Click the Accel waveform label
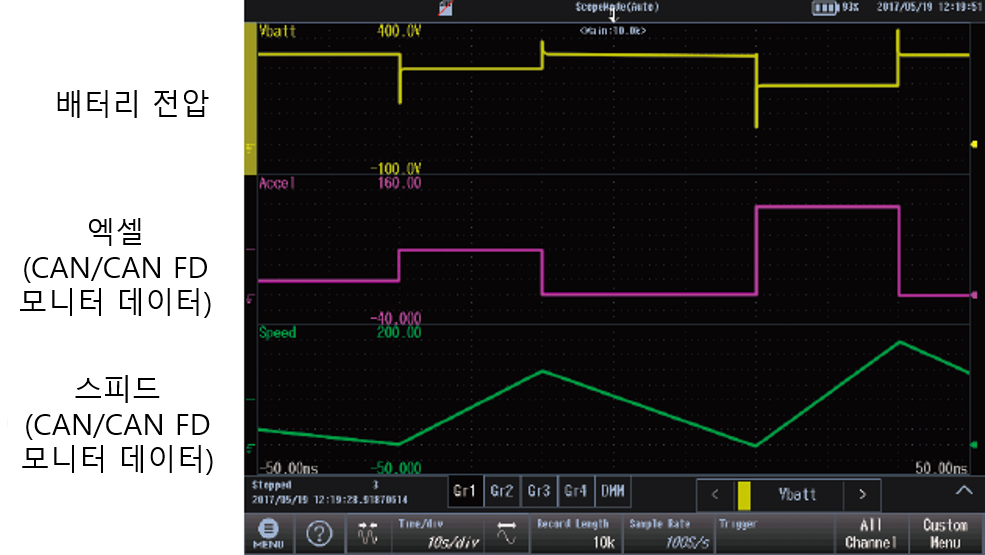Image resolution: width=985 pixels, height=555 pixels. tap(276, 184)
